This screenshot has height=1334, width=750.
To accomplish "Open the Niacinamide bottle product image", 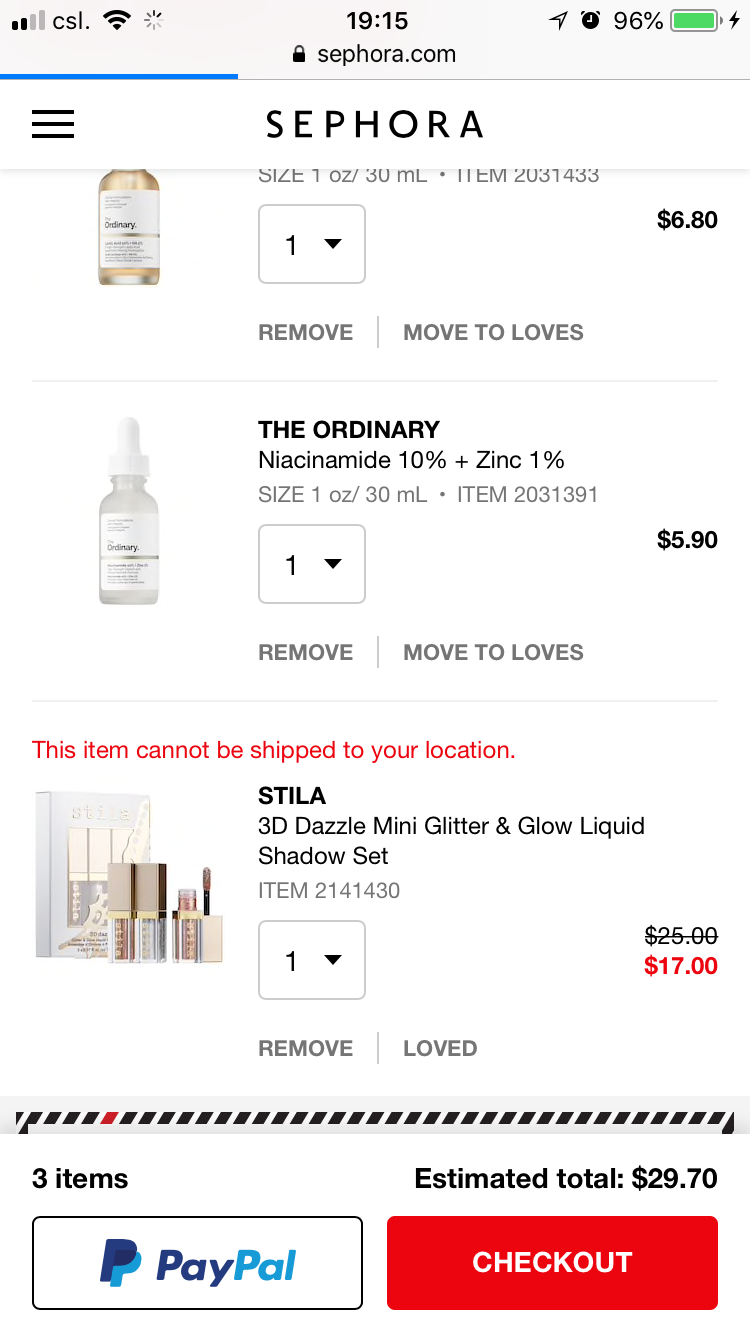I will point(129,511).
